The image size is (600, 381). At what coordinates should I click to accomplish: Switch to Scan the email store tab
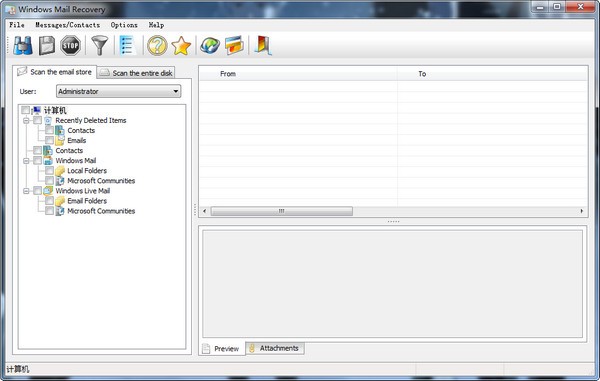pos(54,72)
